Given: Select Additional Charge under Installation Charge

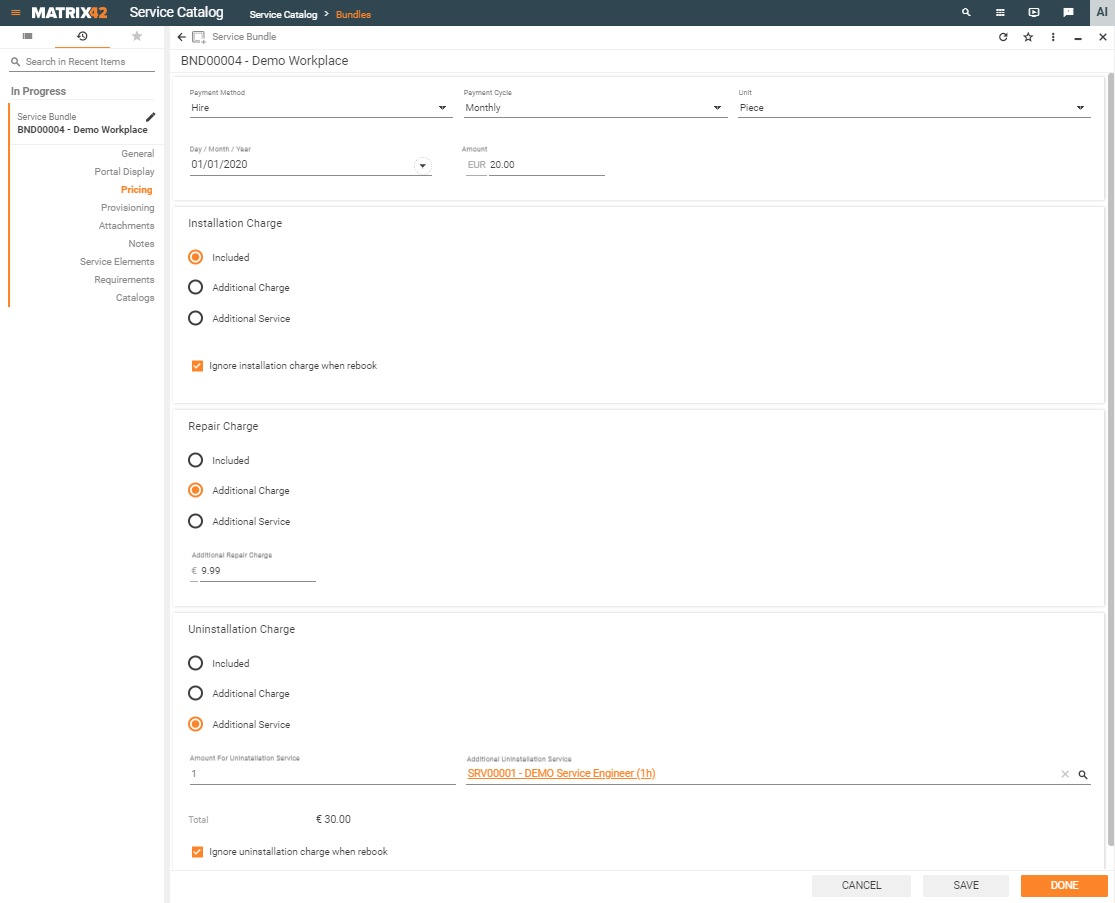Looking at the screenshot, I should pos(196,288).
